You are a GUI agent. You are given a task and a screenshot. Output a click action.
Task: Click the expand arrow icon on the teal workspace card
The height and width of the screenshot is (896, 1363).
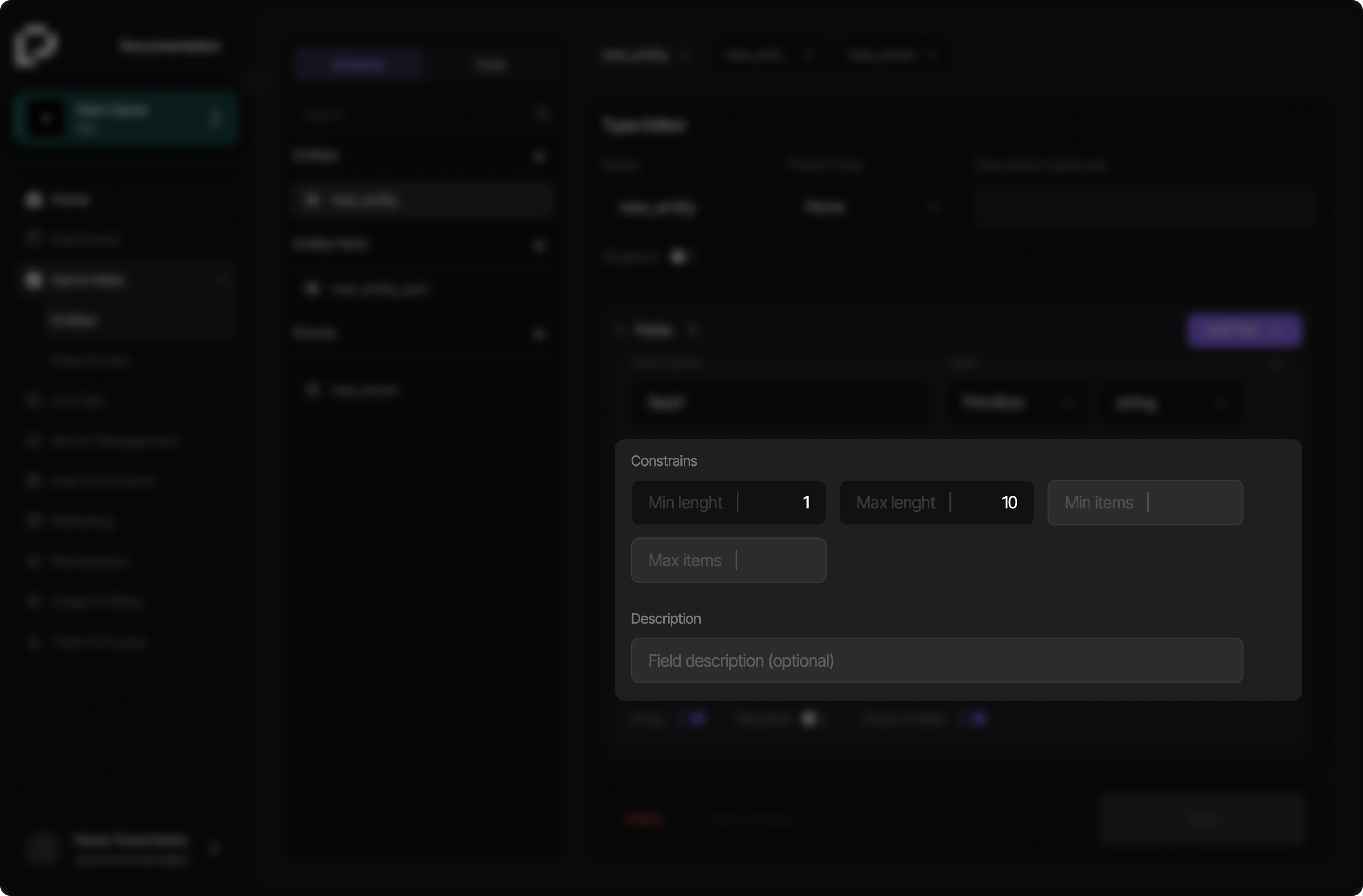coord(216,118)
